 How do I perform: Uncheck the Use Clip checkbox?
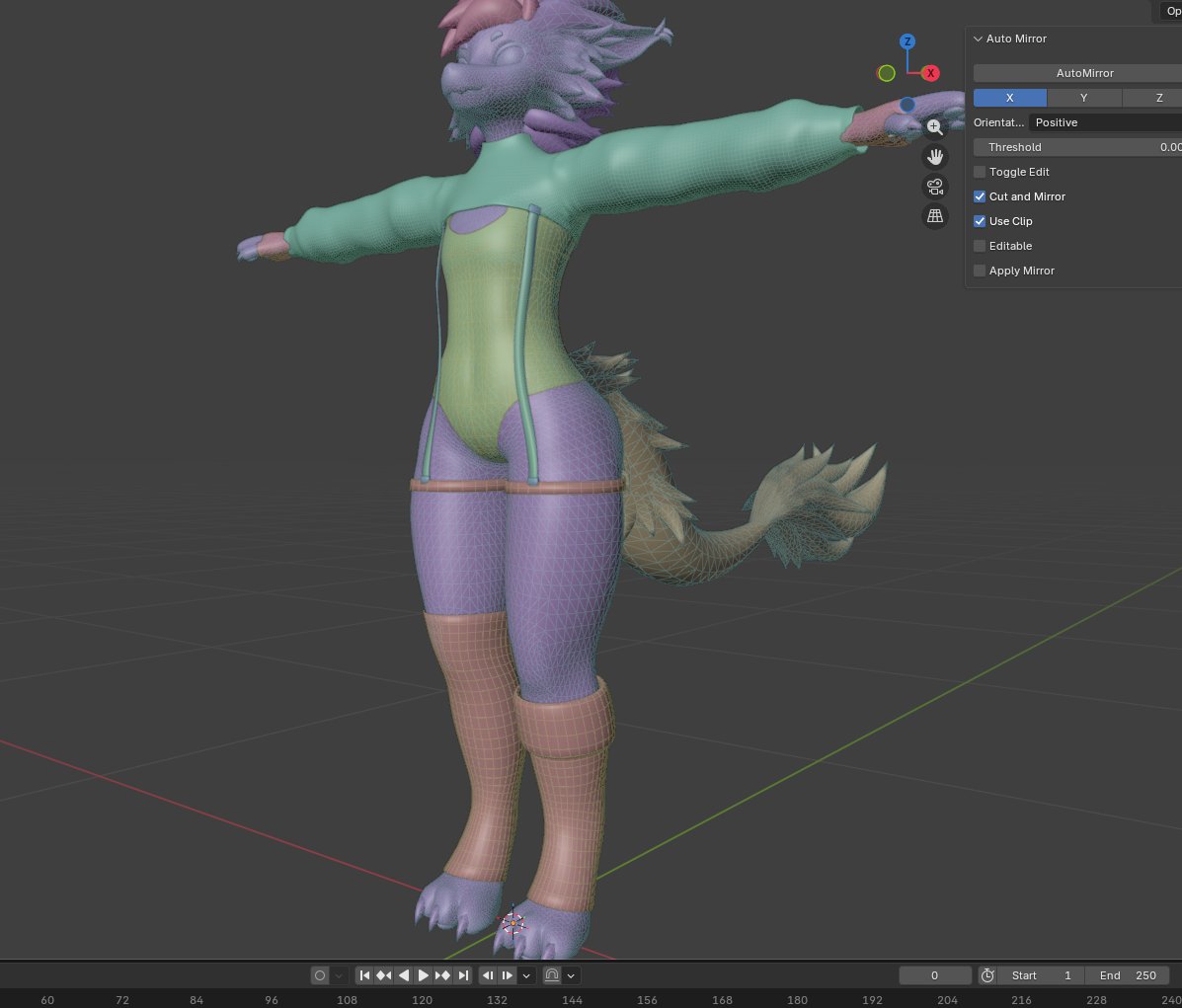coord(980,221)
